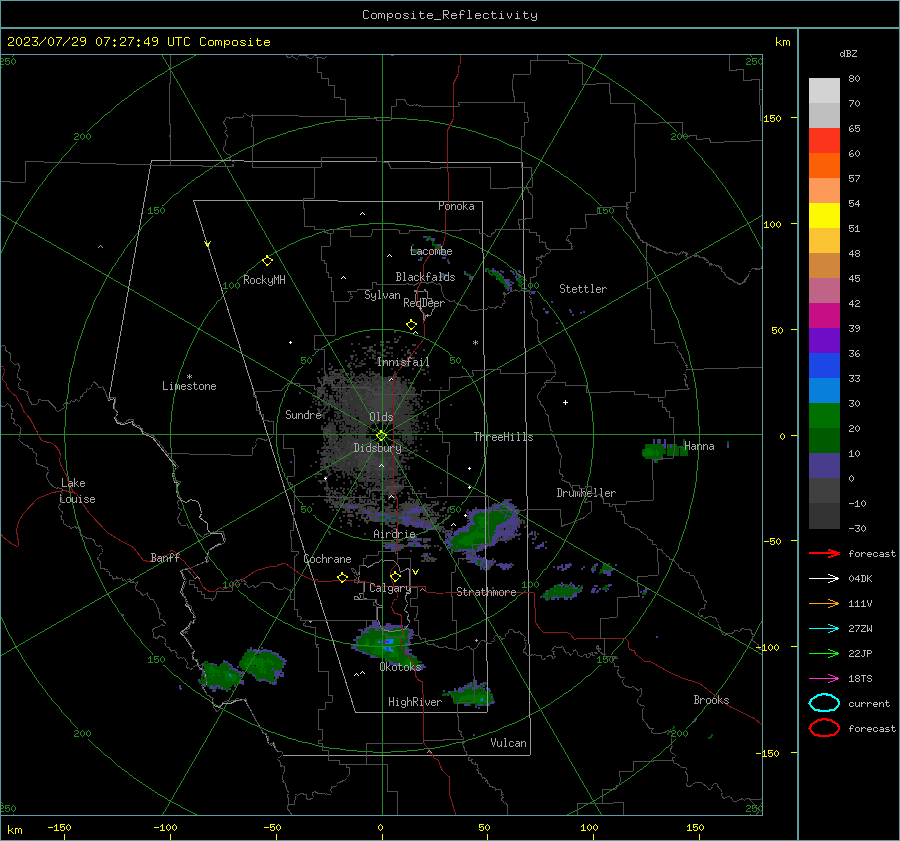Click the Ponoka city label

pos(456,206)
